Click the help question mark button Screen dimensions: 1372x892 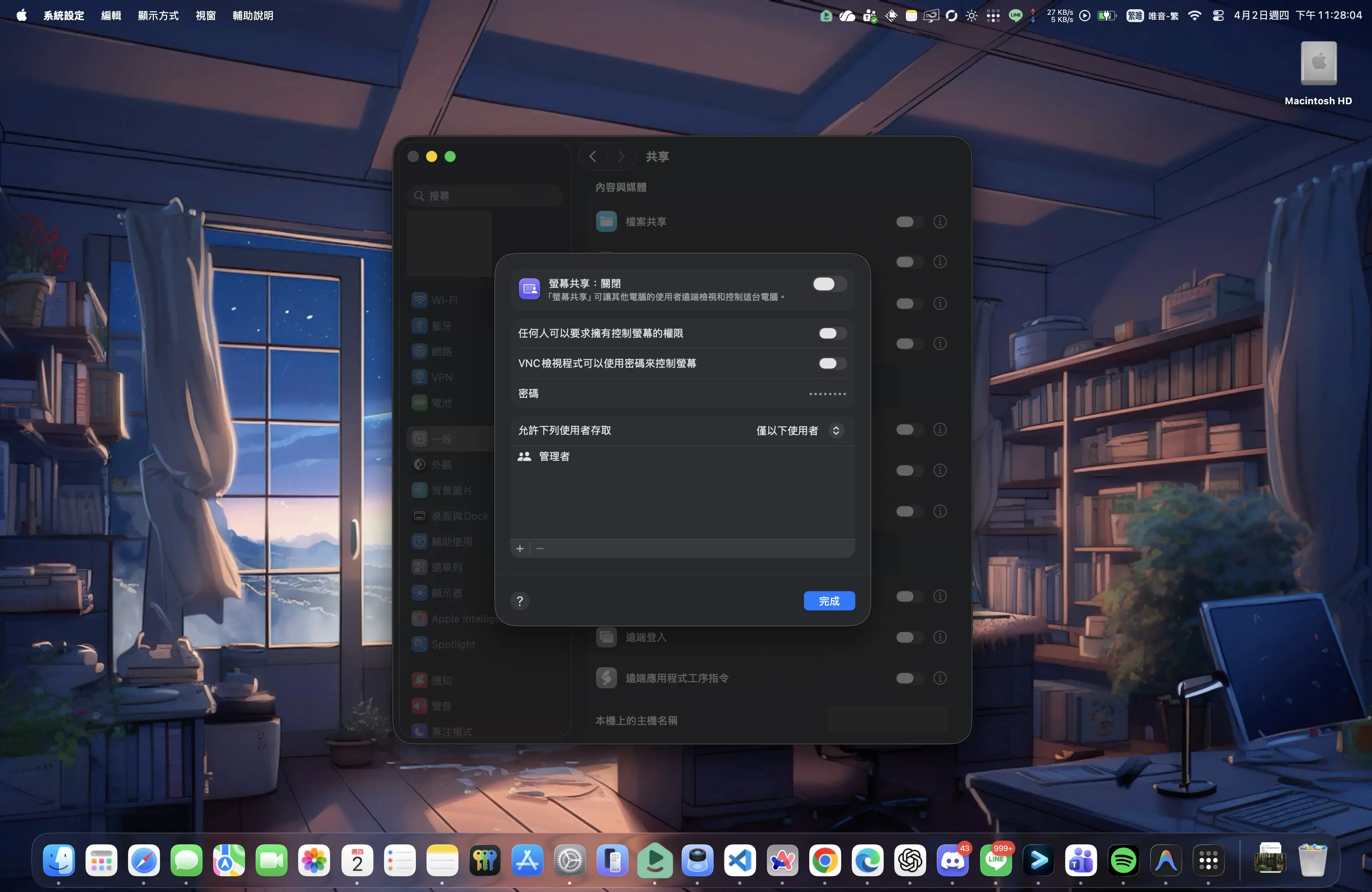(520, 601)
